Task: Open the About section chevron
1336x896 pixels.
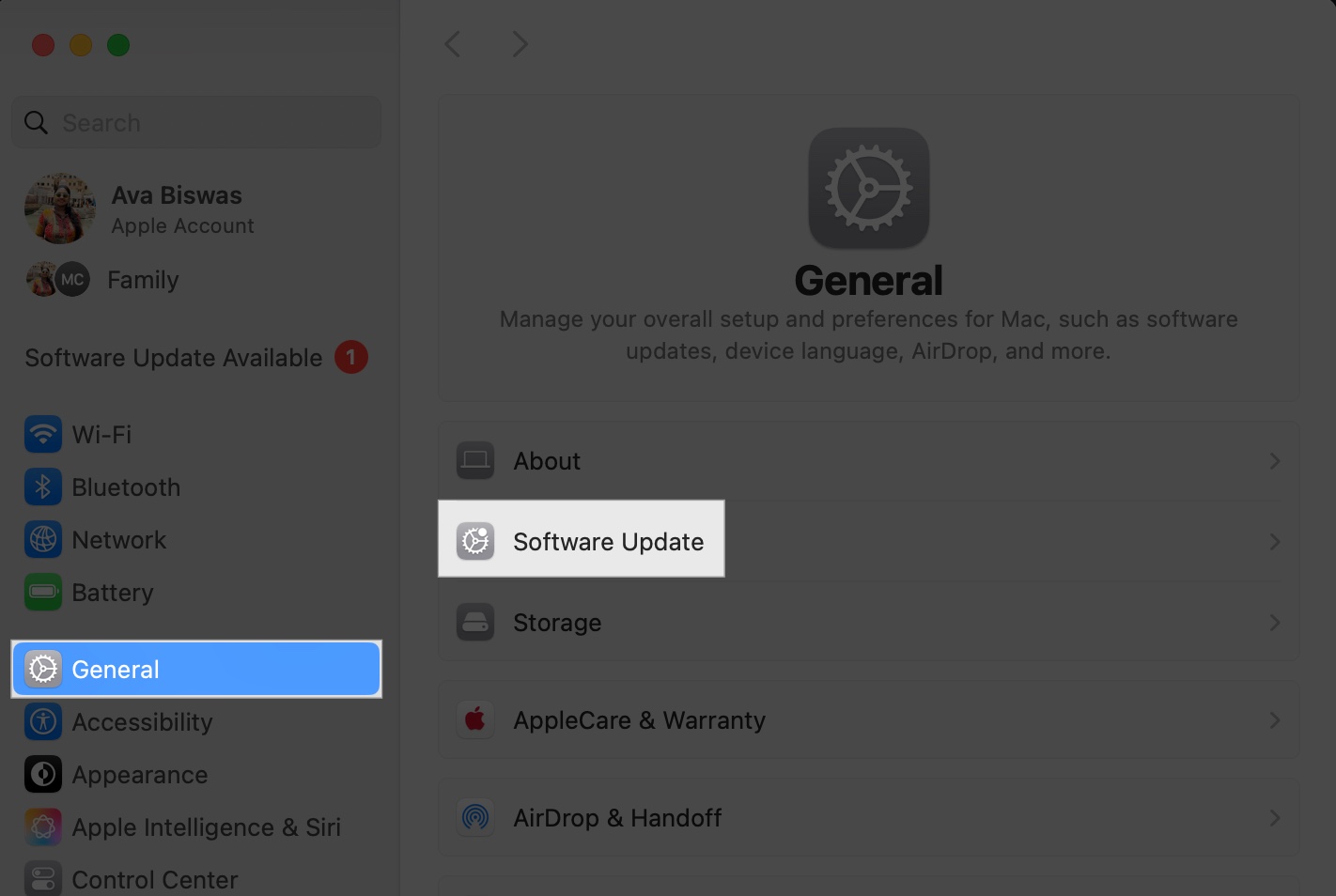Action: coord(1274,461)
